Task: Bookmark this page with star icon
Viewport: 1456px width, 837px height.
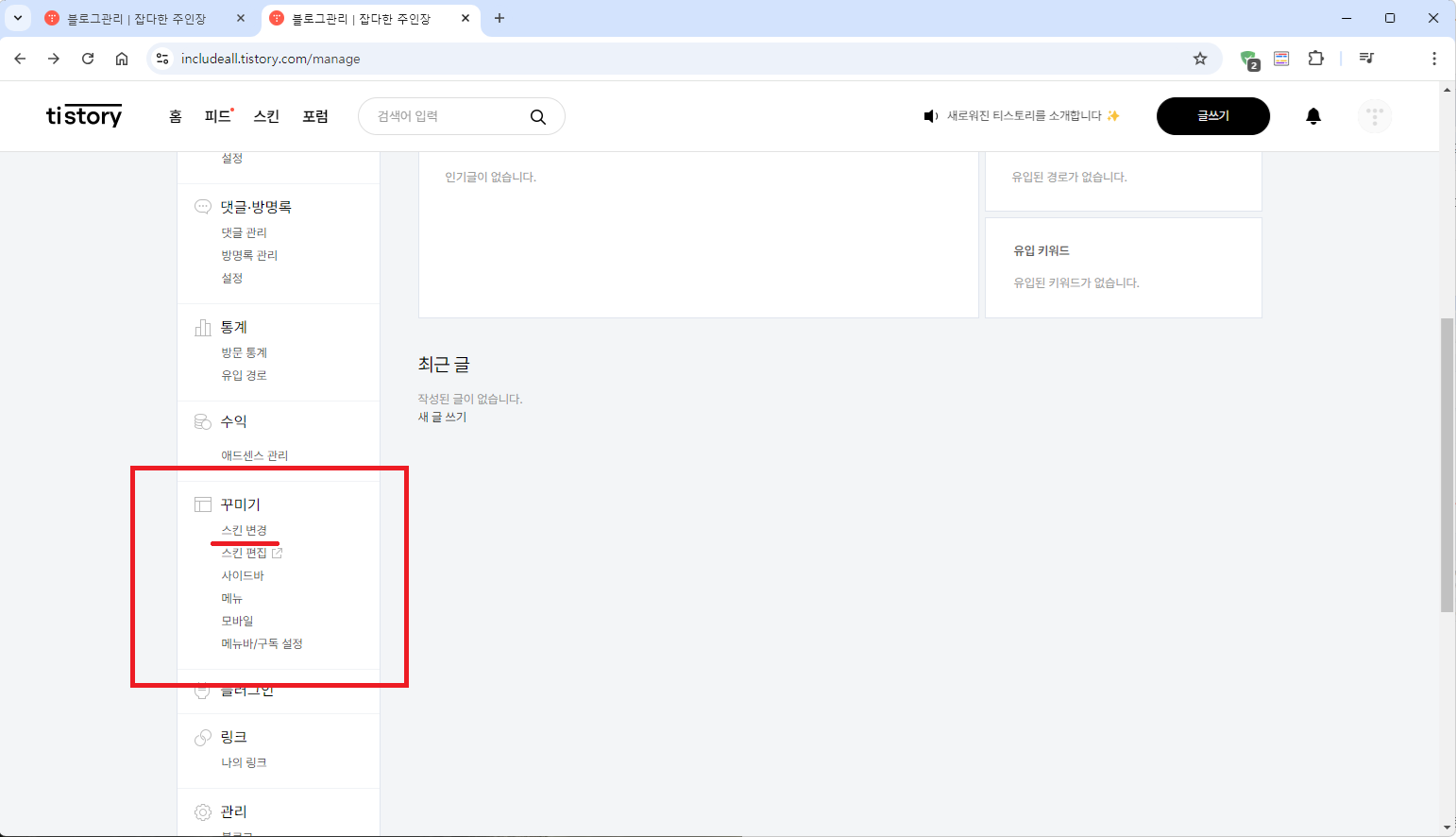Action: [x=1200, y=59]
